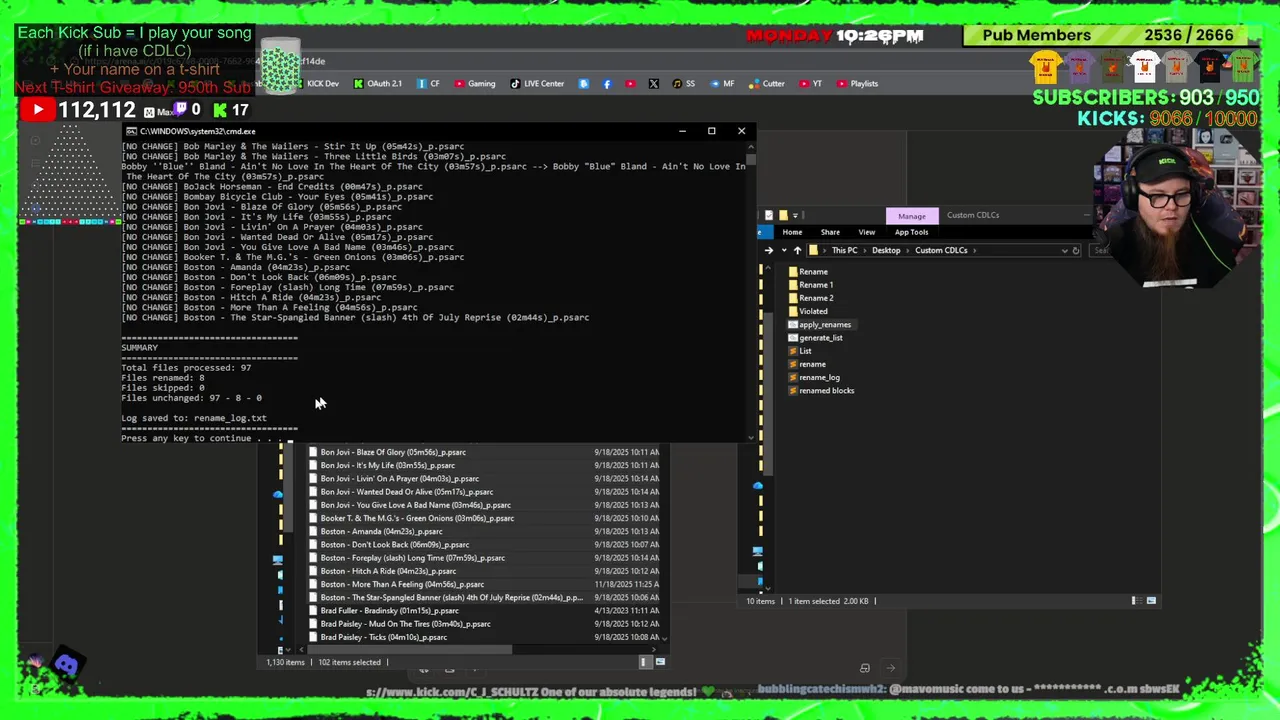Switch Custom CDLCs Explorer to large icons view
The image size is (1280, 720).
coord(1151,601)
